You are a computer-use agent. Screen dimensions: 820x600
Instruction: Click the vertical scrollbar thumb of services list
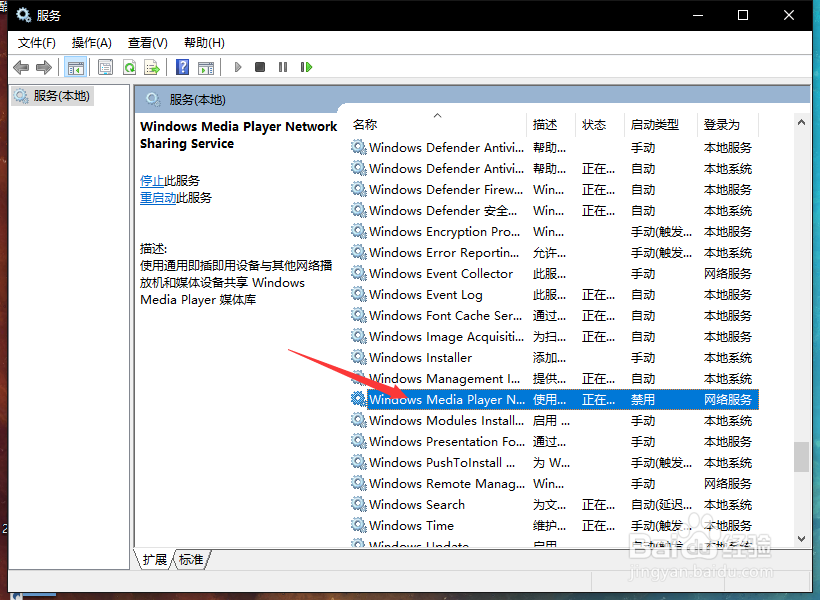point(801,457)
